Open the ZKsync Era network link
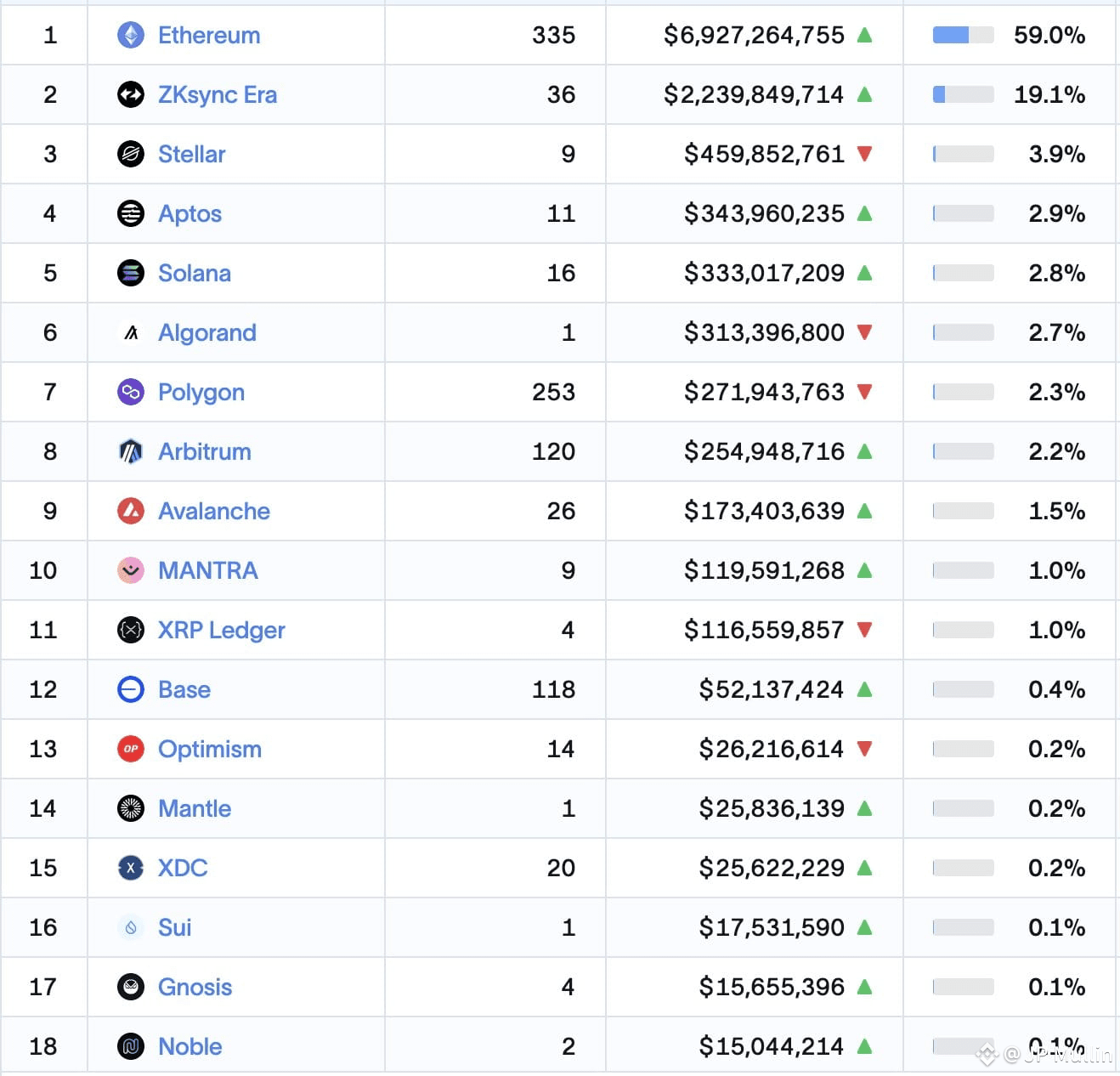1120x1076 pixels. pyautogui.click(x=218, y=94)
